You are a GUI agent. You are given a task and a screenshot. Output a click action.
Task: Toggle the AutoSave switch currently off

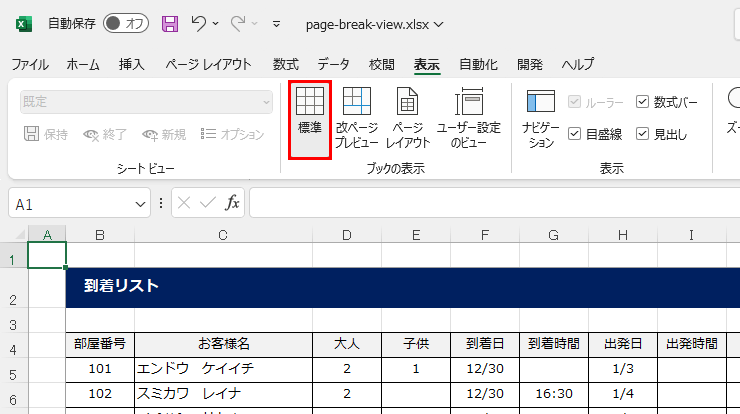click(126, 24)
